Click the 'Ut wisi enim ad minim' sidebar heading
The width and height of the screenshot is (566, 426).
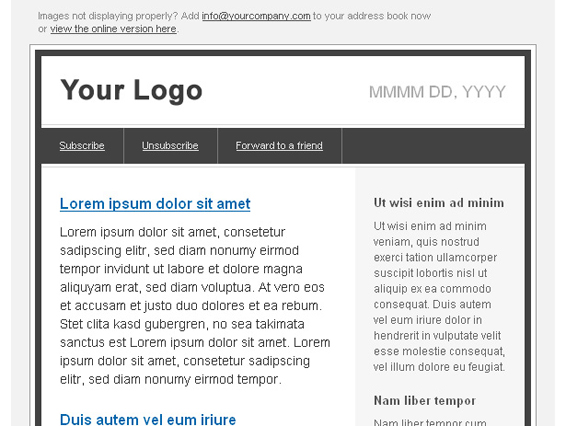tap(439, 203)
